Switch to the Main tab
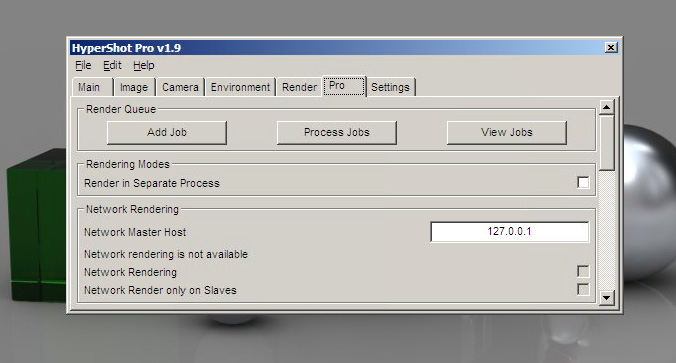 coord(92,88)
